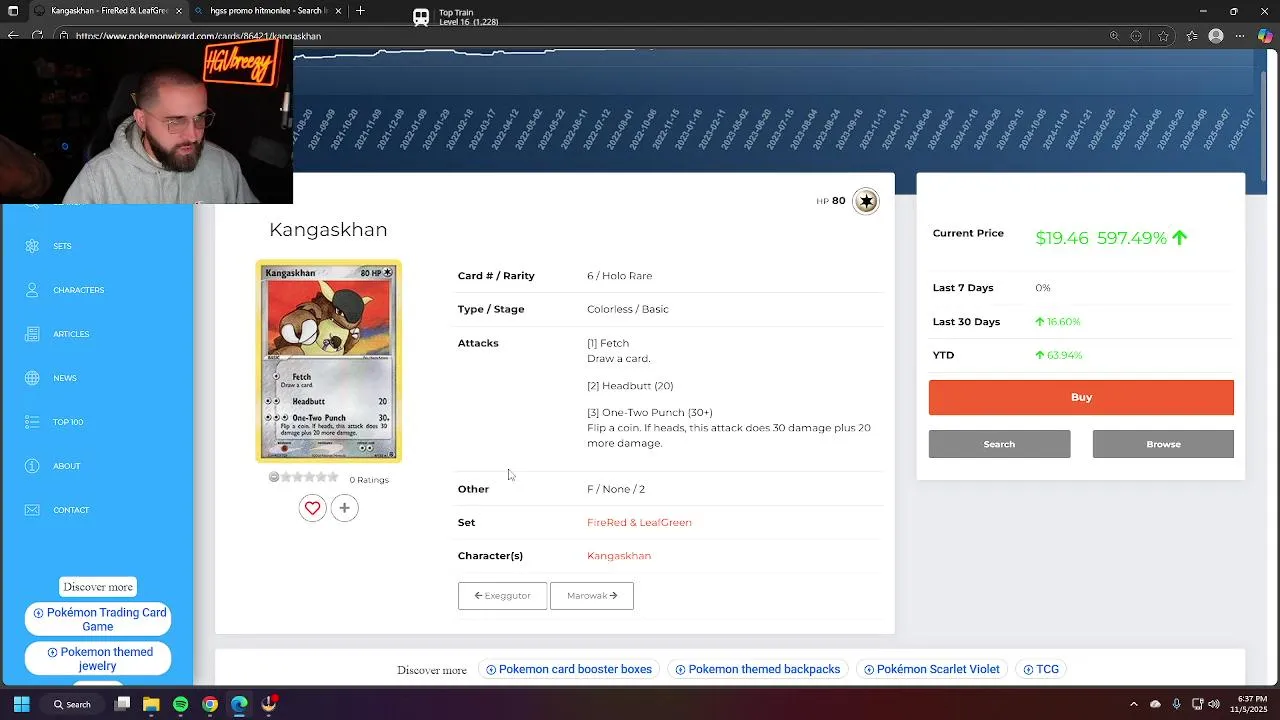The width and height of the screenshot is (1280, 720).
Task: Go to Contact in the sidebar
Action: 71,510
